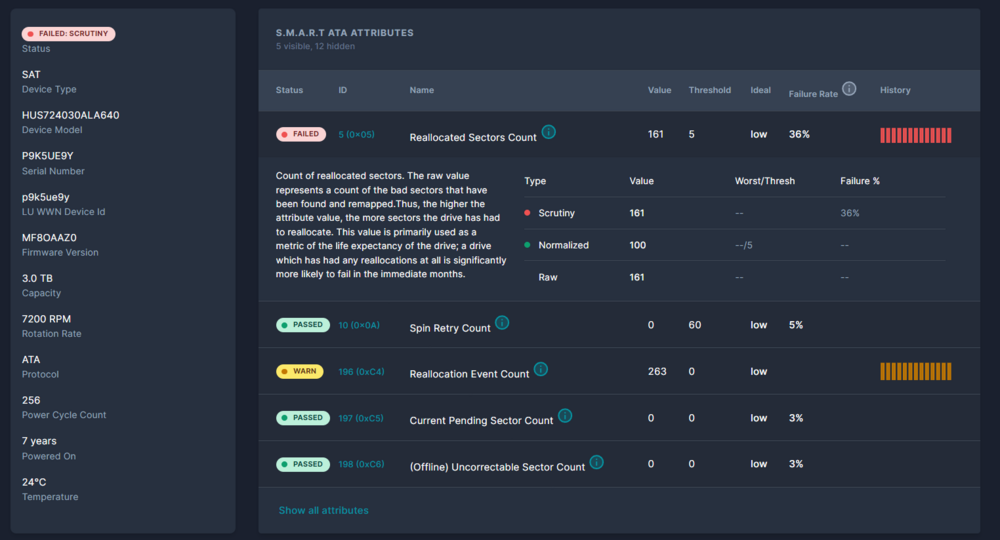Screen dimensions: 1000x540
Task: Click the Ideal column header
Action: [760, 90]
